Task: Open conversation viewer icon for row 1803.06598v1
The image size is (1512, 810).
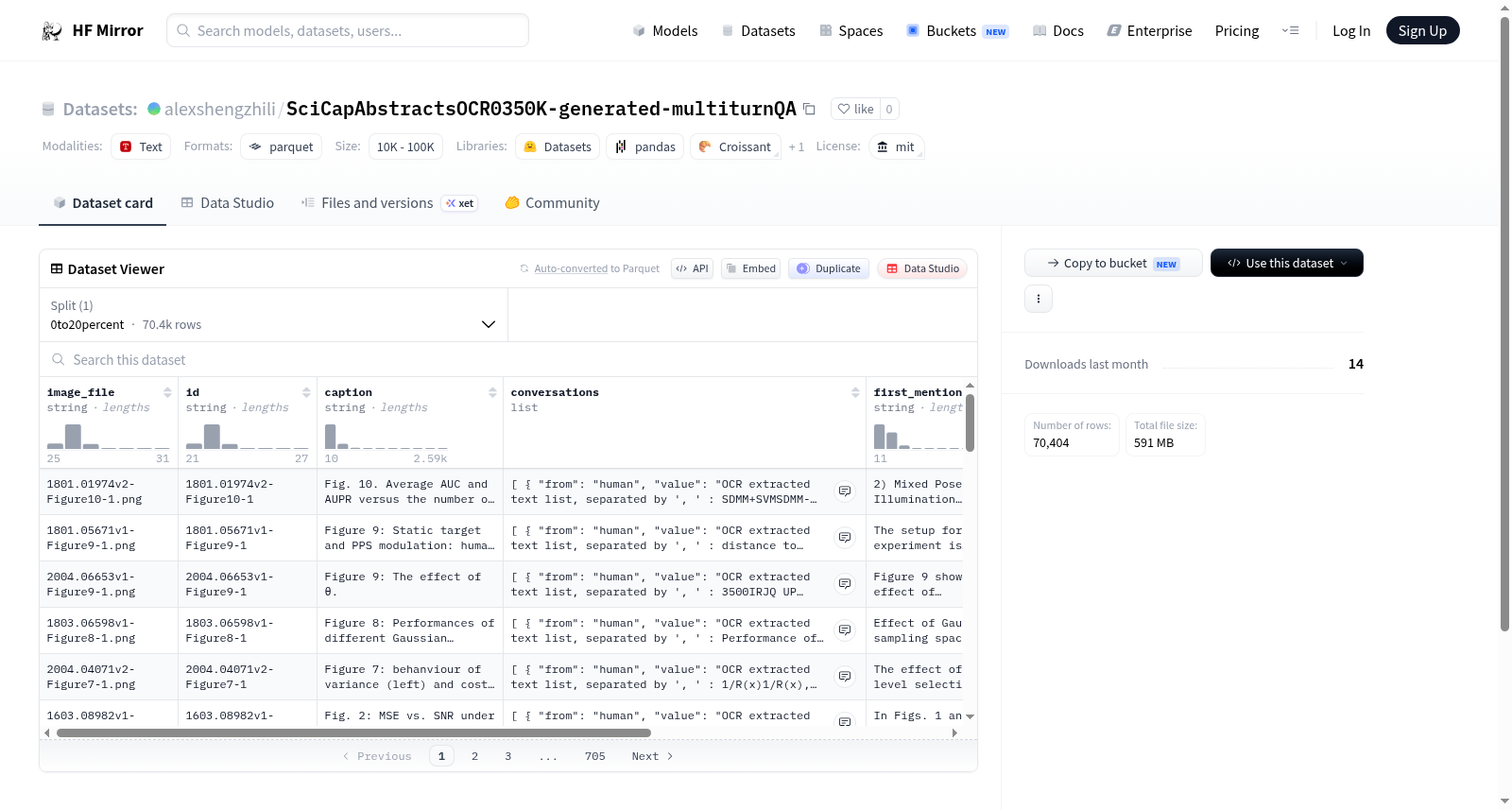Action: (845, 630)
